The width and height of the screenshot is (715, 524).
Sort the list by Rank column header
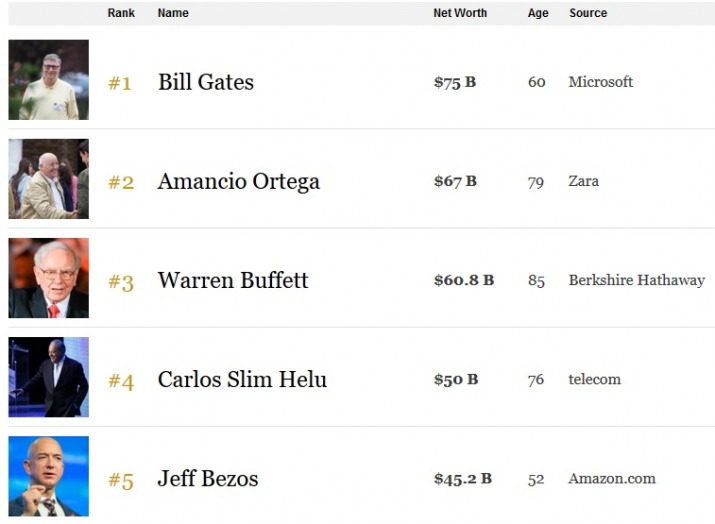click(x=121, y=13)
